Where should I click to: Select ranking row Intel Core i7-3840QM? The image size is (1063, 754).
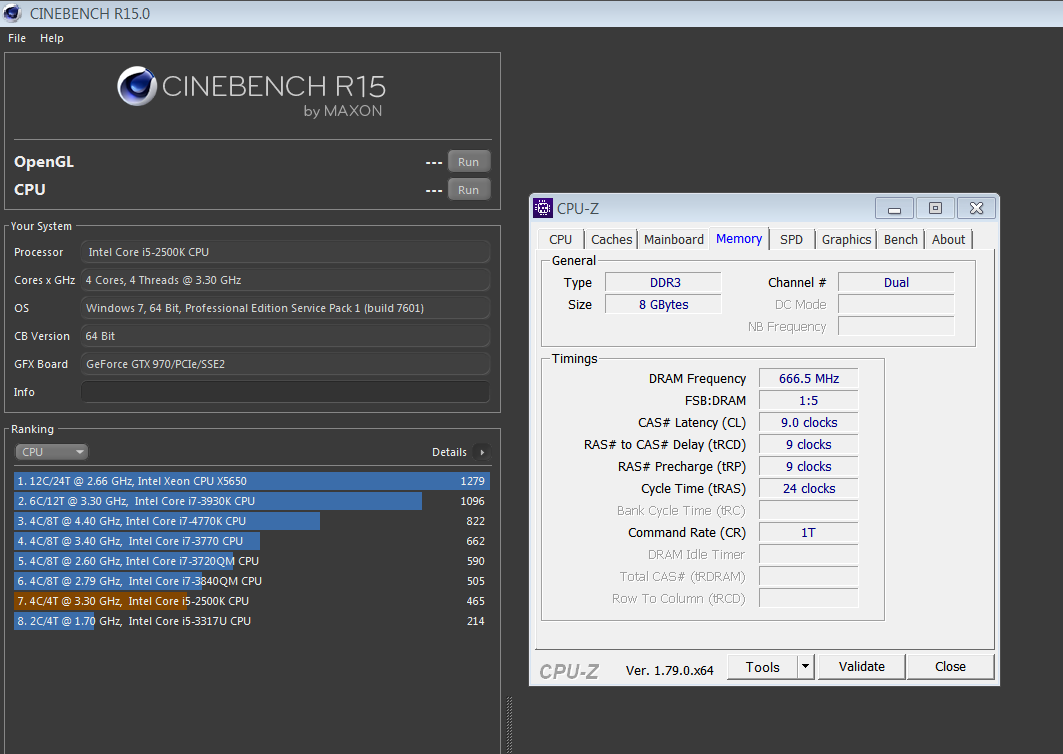[252, 581]
